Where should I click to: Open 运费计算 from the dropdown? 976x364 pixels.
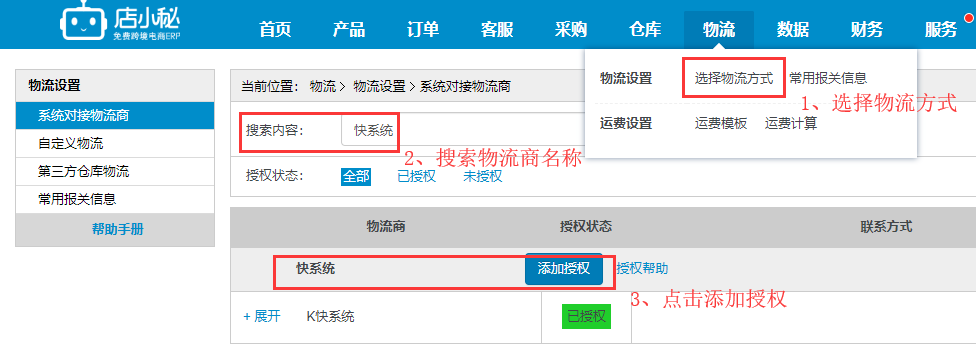(x=791, y=123)
